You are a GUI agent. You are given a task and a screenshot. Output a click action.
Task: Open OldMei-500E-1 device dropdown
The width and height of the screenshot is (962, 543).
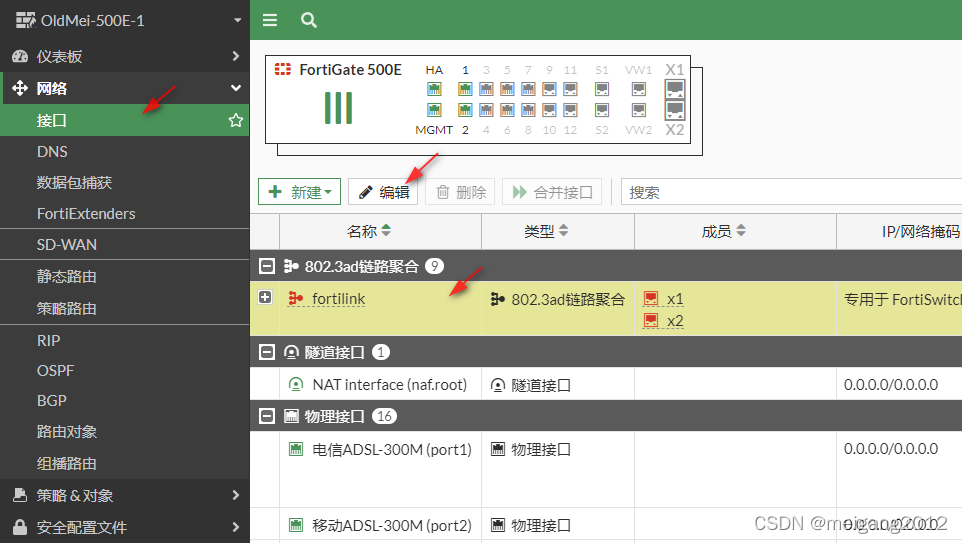tap(237, 20)
